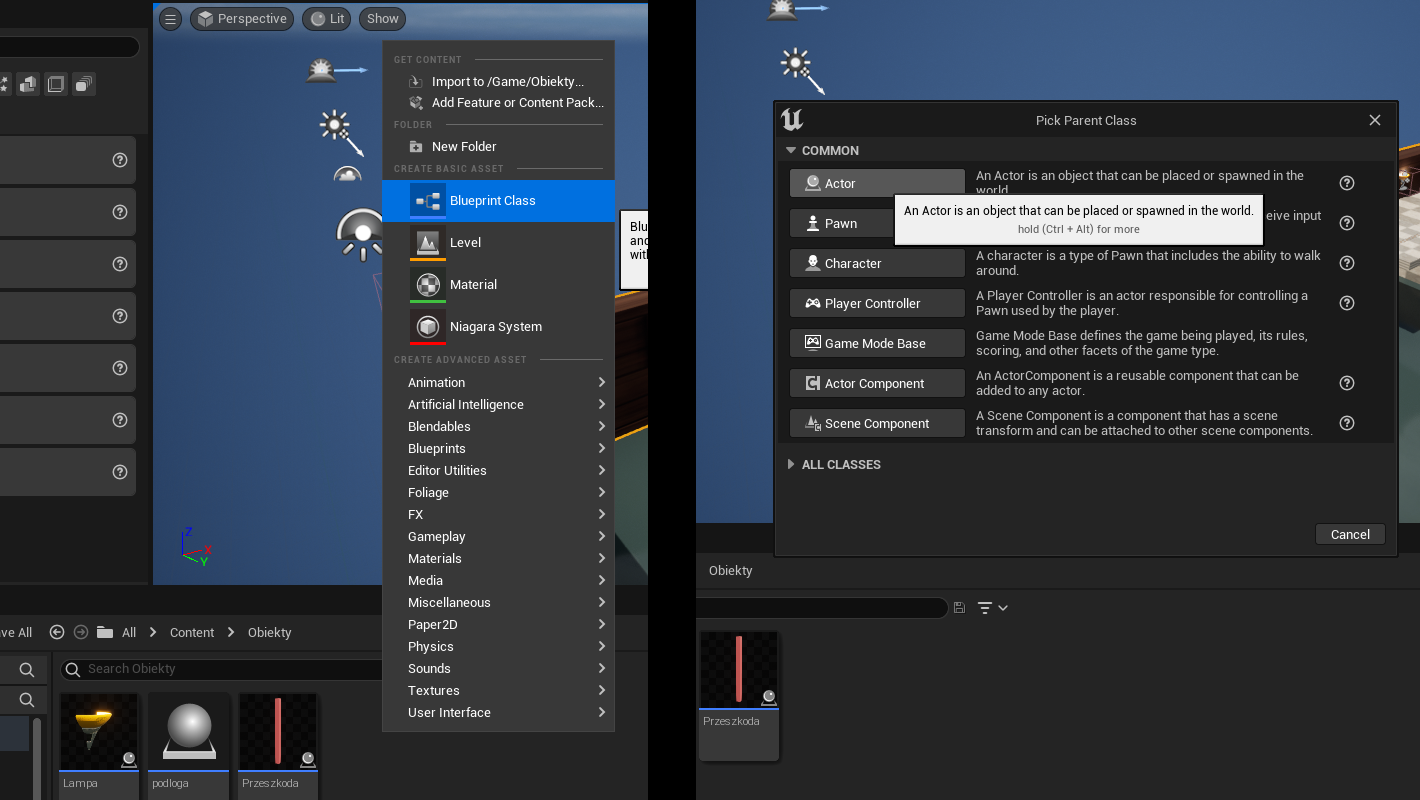Click the content browser back arrow
The image size is (1420, 800).
coord(57,632)
